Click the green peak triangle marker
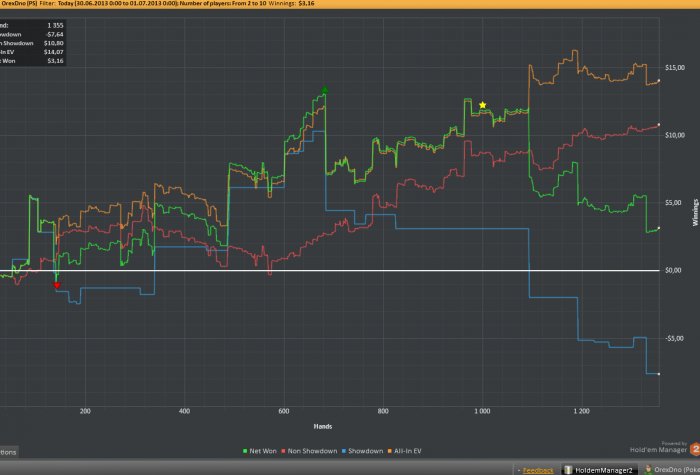700x475 pixels. point(325,90)
